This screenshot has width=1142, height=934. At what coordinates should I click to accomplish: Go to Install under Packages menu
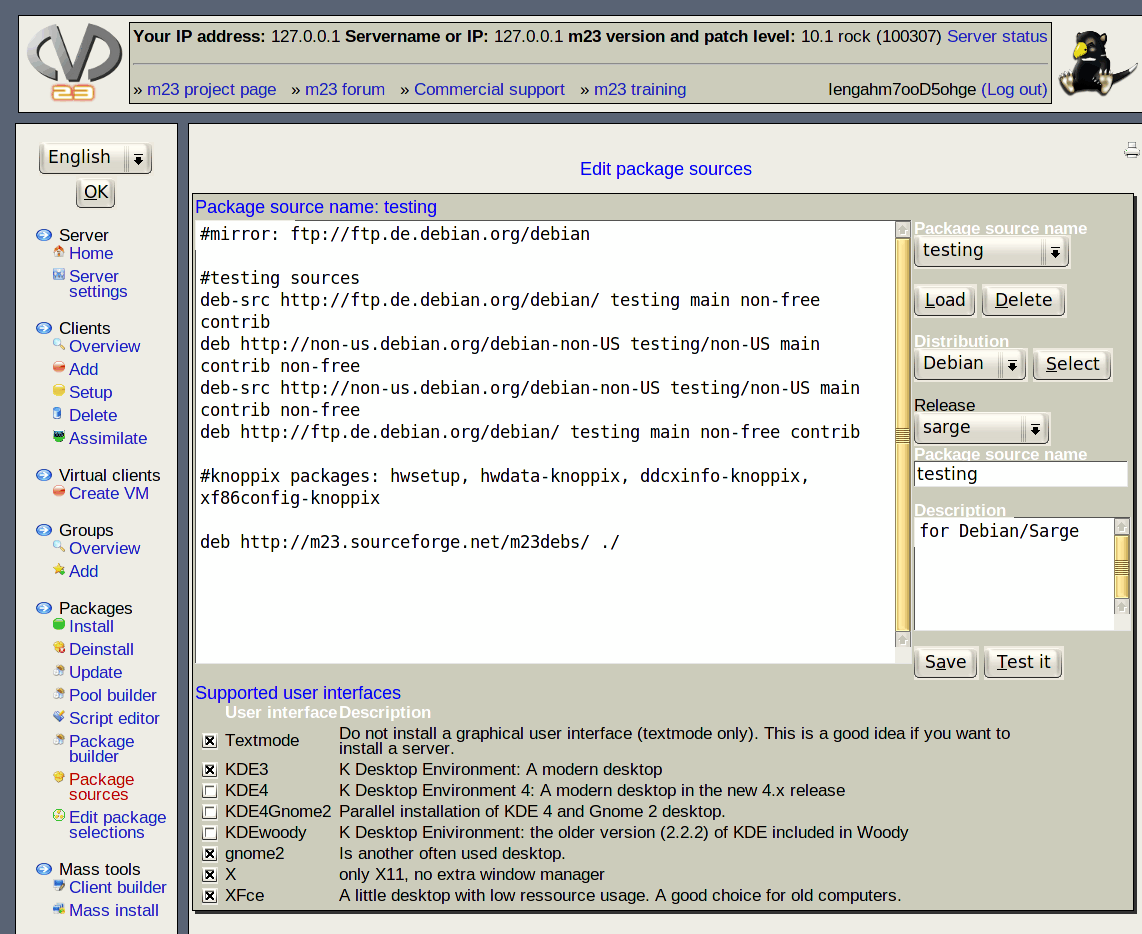[91, 626]
